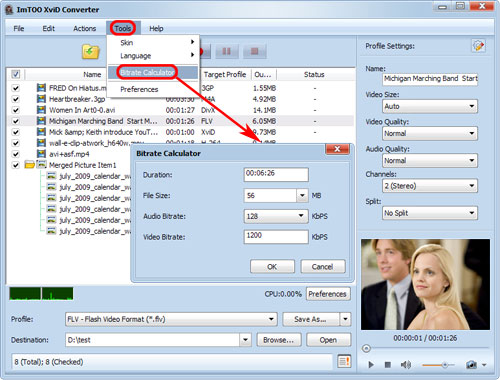The image size is (500, 380).
Task: Click the Merged Picture Item1 folder icon
Action: coord(30,165)
